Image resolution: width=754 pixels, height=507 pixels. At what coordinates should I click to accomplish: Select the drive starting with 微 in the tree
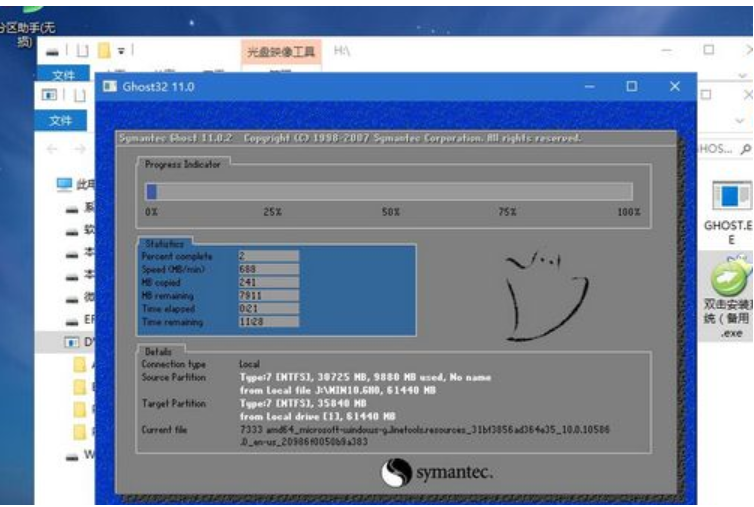[80, 298]
